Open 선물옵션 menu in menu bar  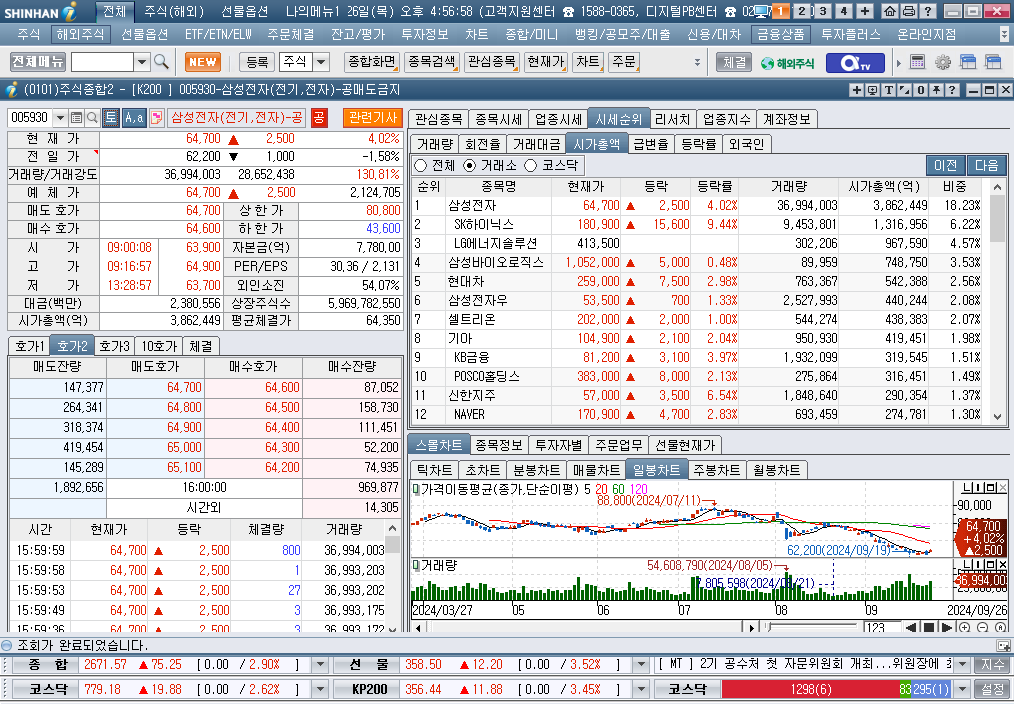(144, 34)
